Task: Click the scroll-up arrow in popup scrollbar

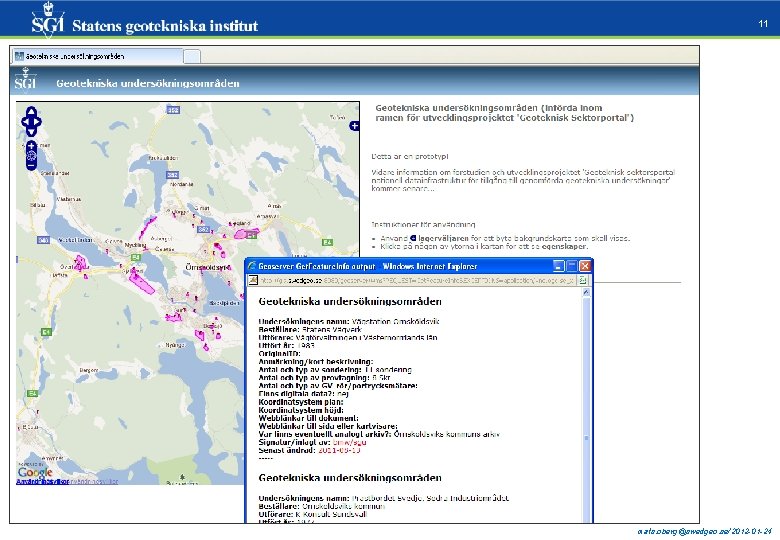Action: pyautogui.click(x=586, y=292)
